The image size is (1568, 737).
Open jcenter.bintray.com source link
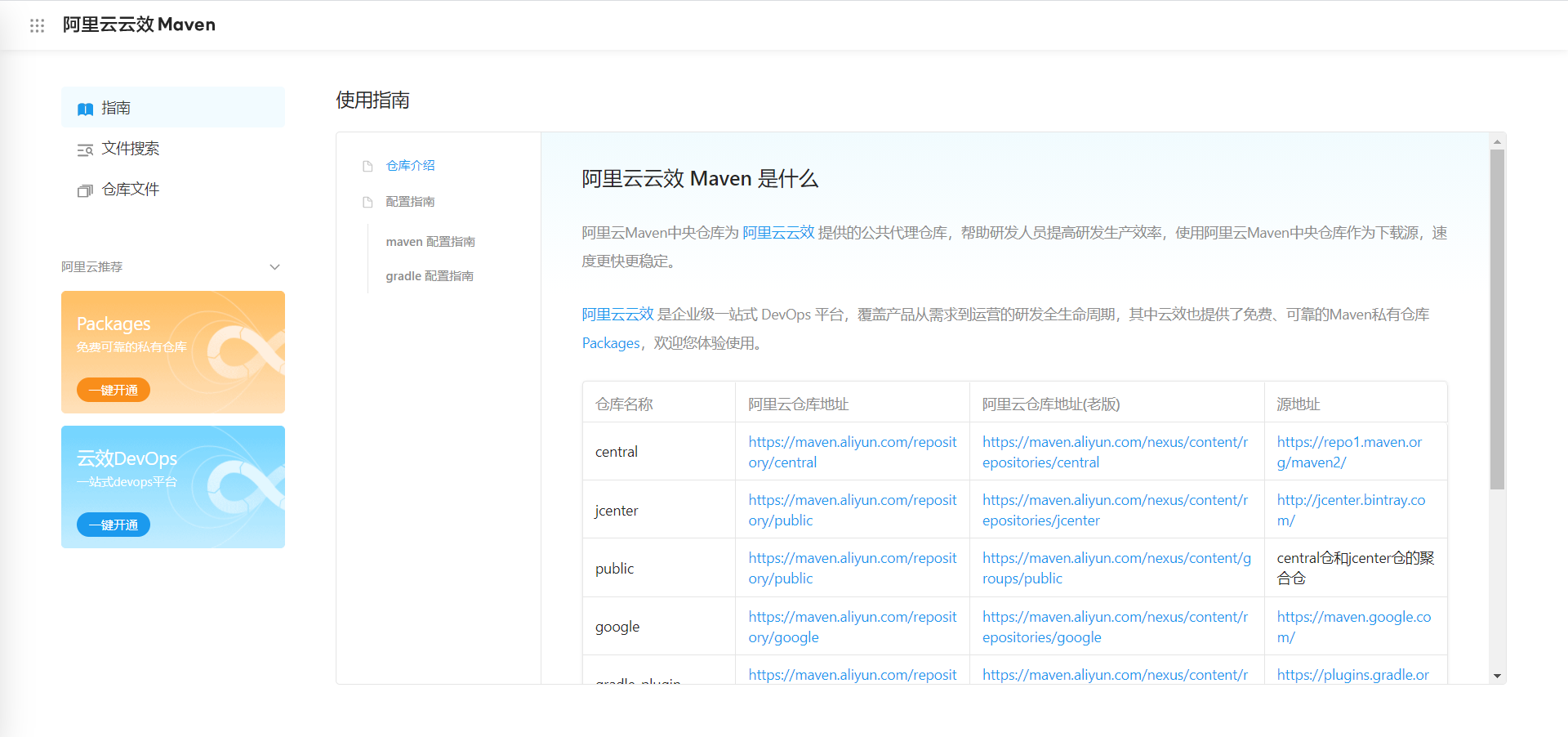[1351, 510]
